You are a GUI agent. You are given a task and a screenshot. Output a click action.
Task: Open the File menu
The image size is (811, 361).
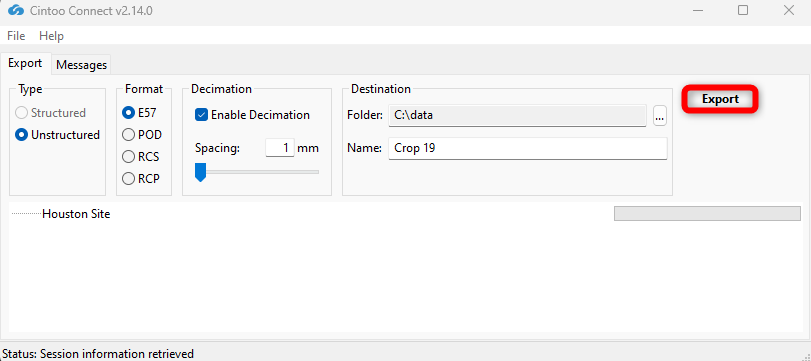coord(16,36)
